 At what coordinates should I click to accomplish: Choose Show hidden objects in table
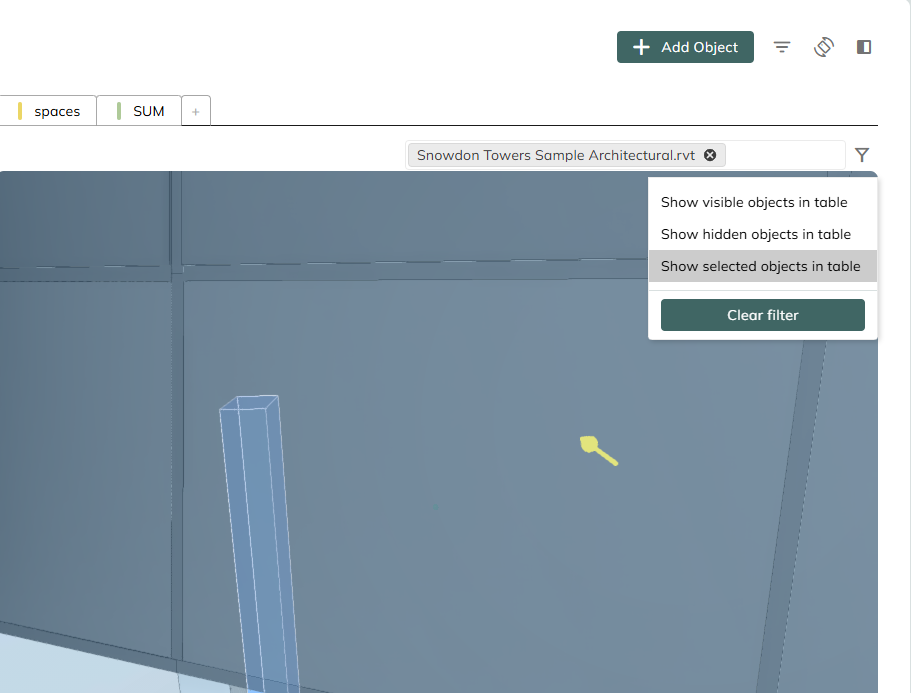[x=755, y=234]
